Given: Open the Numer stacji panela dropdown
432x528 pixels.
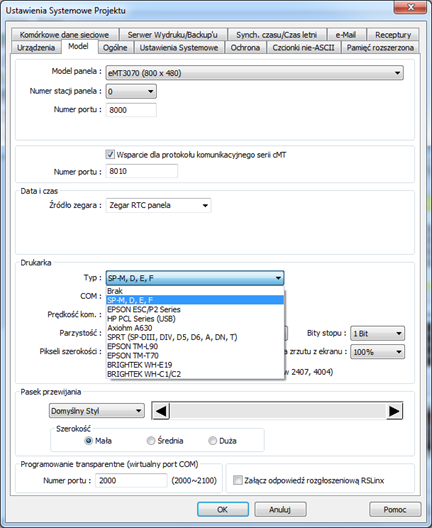Looking at the screenshot, I should (131, 91).
